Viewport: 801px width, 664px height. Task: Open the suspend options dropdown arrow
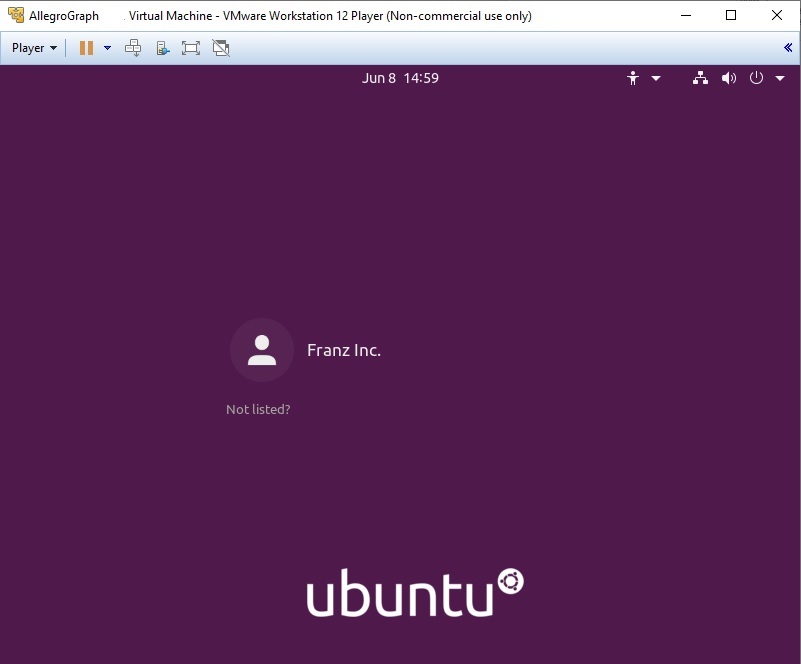tap(107, 47)
